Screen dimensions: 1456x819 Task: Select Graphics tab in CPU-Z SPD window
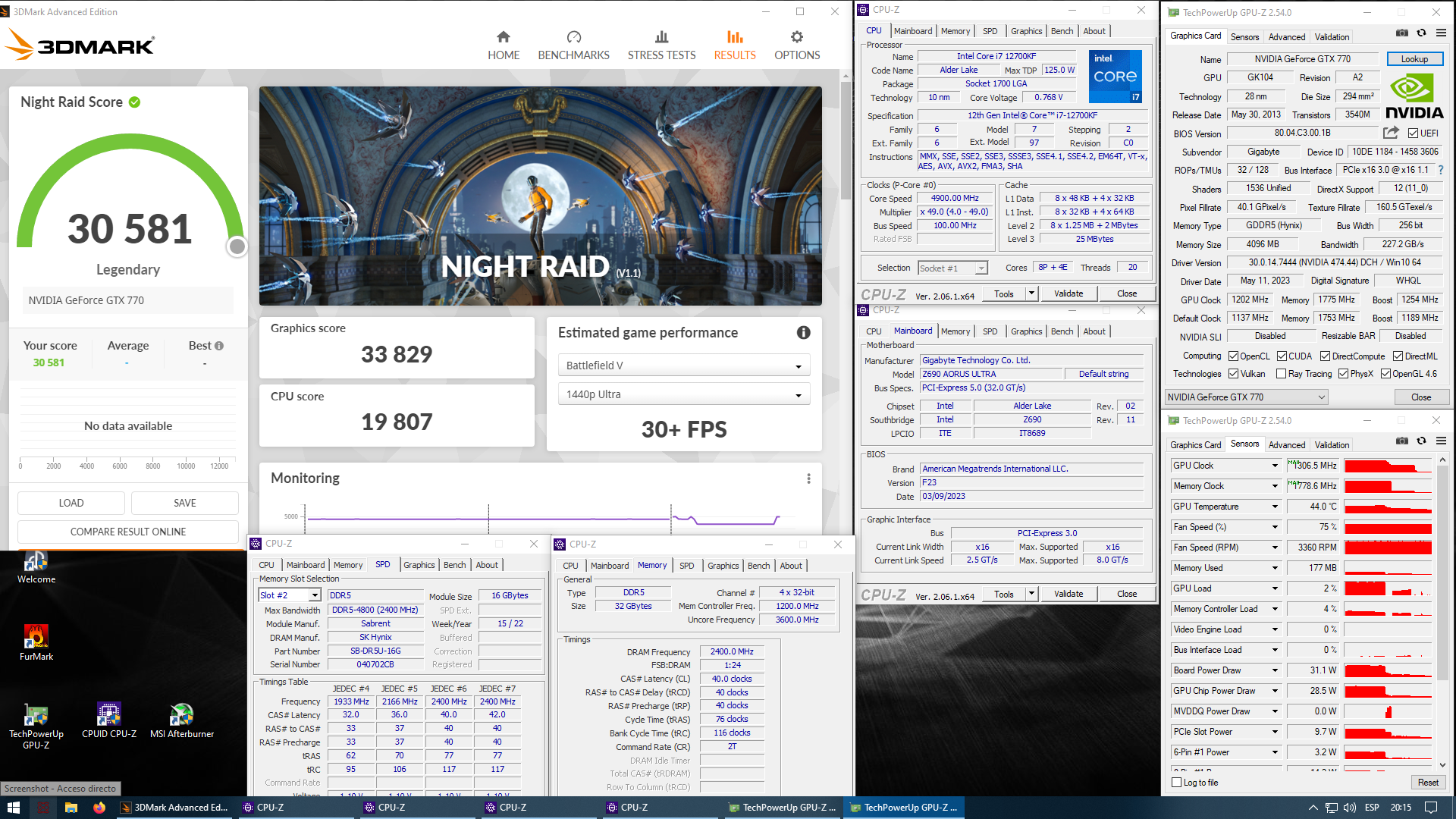coord(419,565)
